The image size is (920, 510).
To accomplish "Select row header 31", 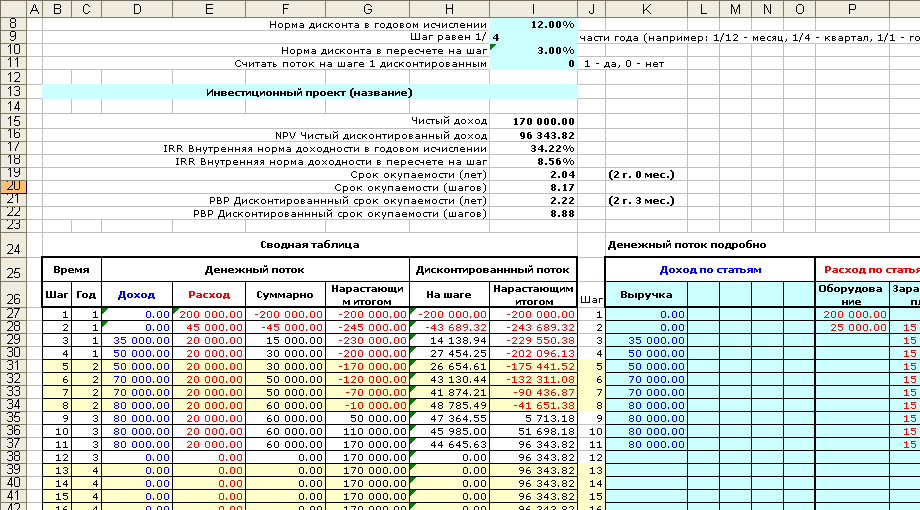I will tap(13, 366).
